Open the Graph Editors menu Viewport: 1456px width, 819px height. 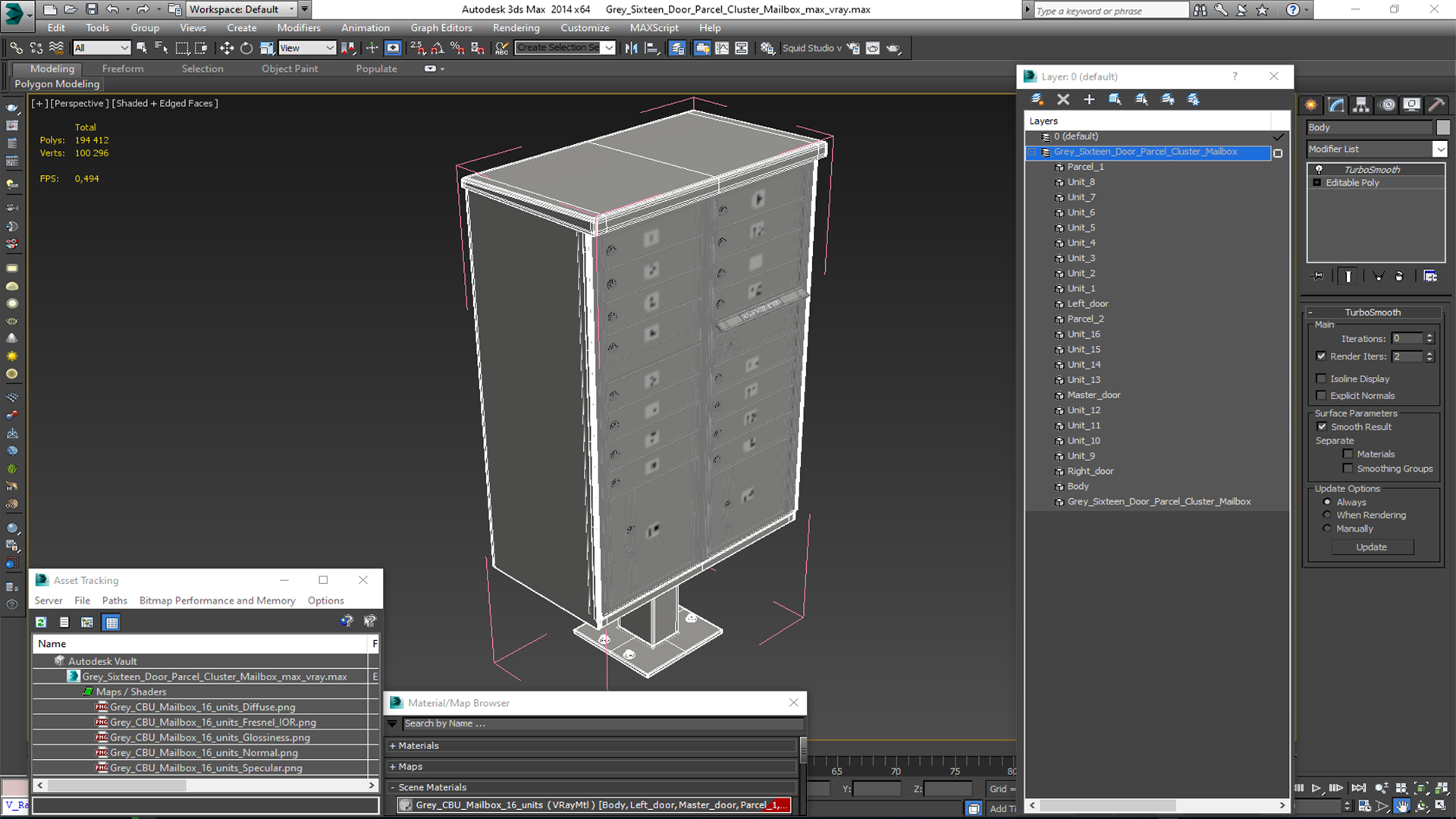click(441, 28)
